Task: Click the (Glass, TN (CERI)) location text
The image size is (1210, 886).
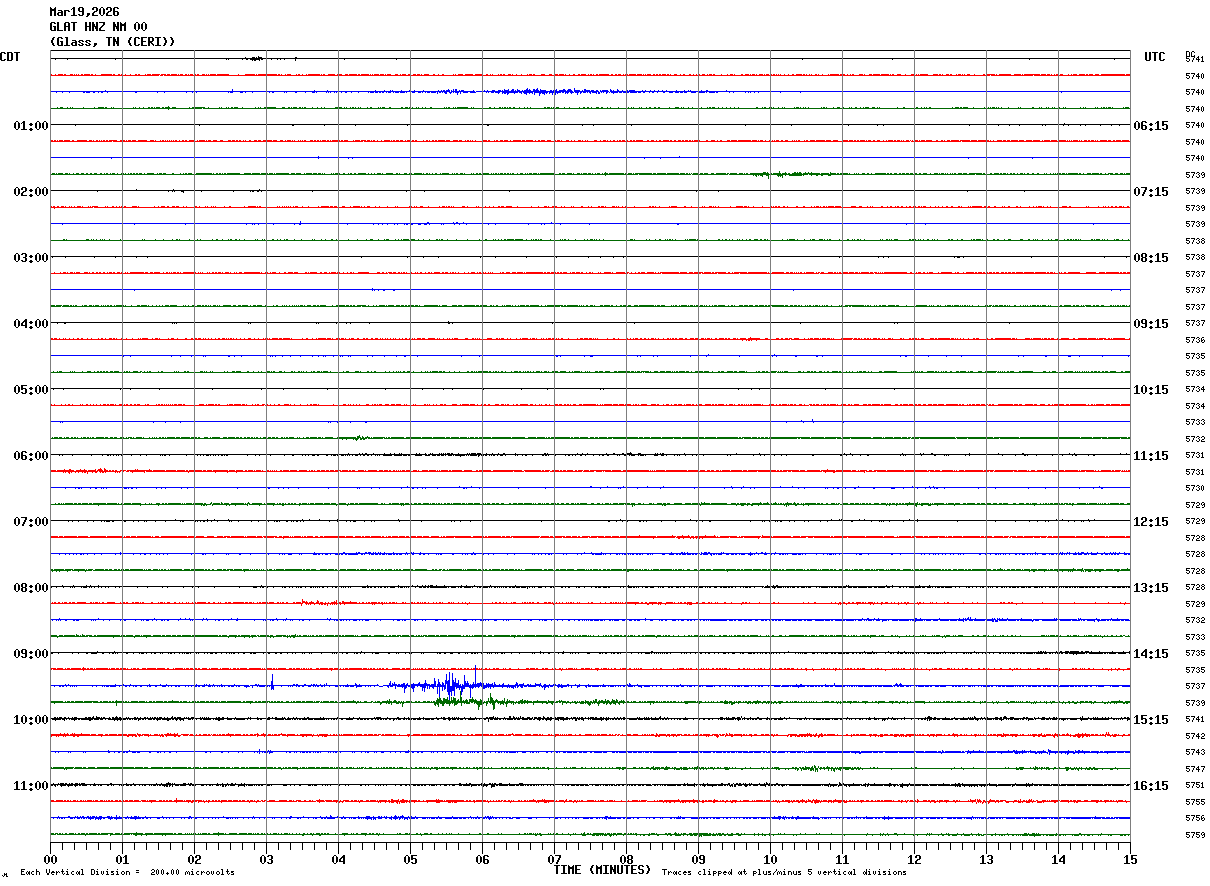Action: coord(112,42)
